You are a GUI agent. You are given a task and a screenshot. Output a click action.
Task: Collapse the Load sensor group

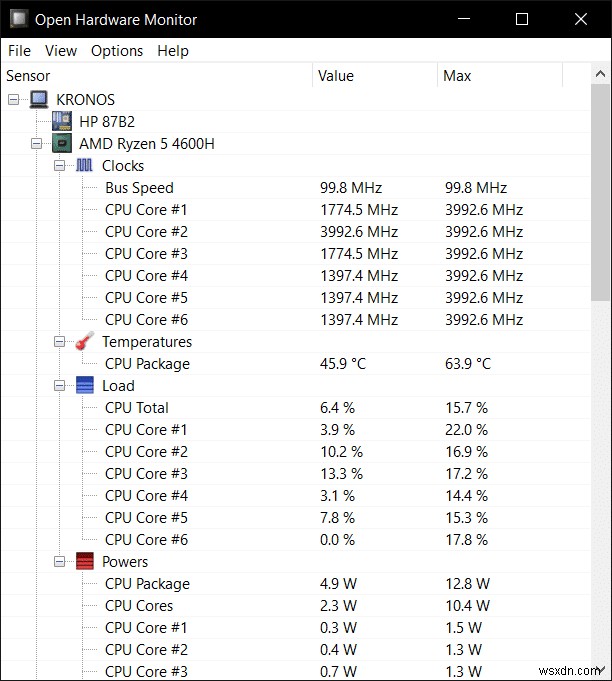tap(59, 386)
